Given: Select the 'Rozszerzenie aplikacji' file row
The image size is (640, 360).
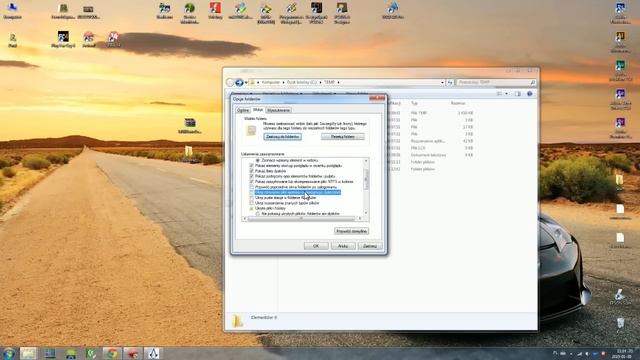Looking at the screenshot, I should [x=429, y=141].
